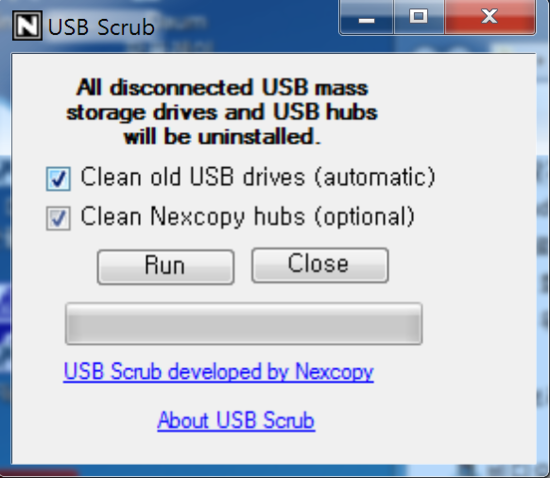Dismiss the dialog with the Close button

320,265
